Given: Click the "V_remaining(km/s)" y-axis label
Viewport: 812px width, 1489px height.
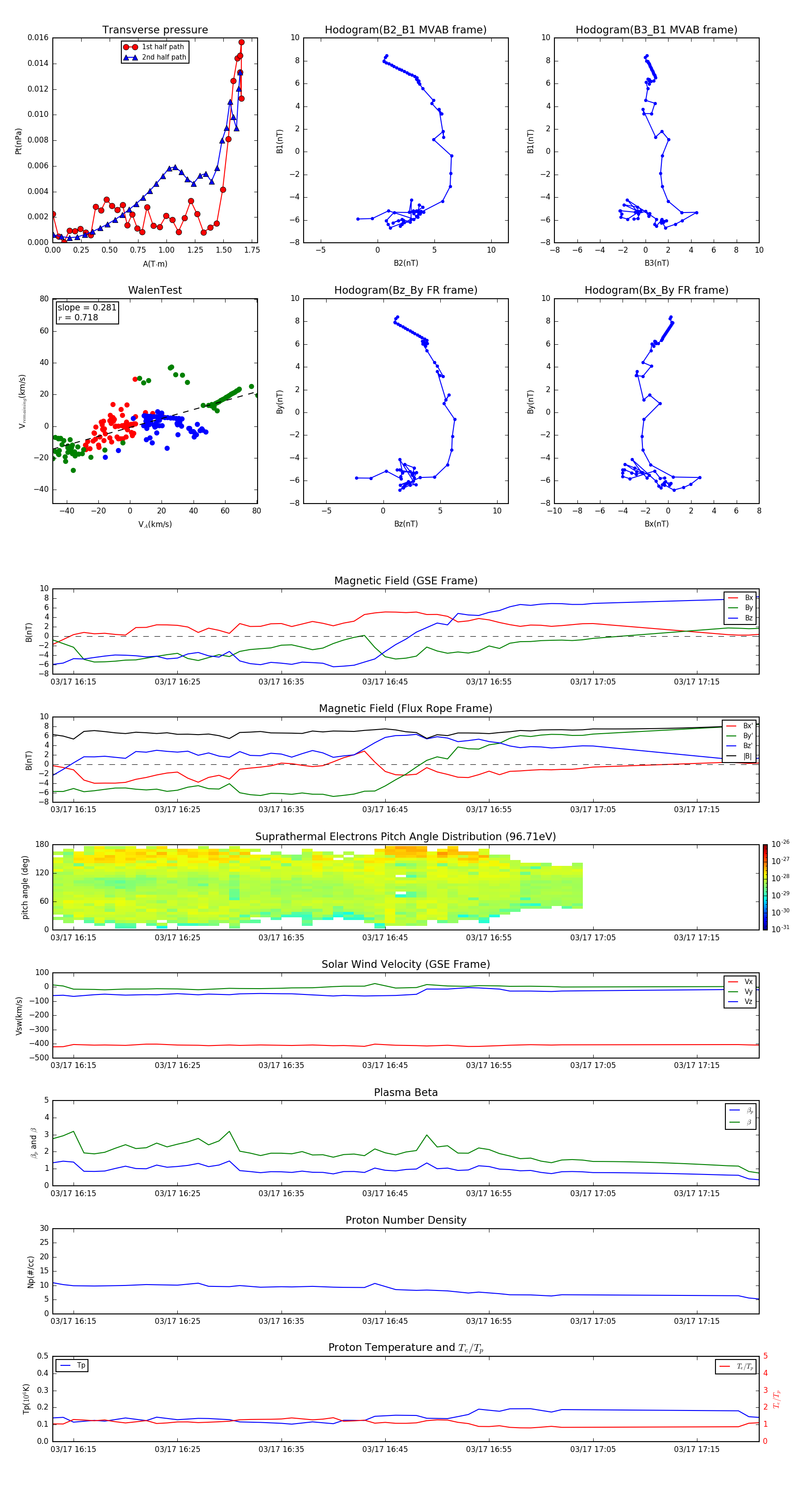Looking at the screenshot, I should coord(23,401).
